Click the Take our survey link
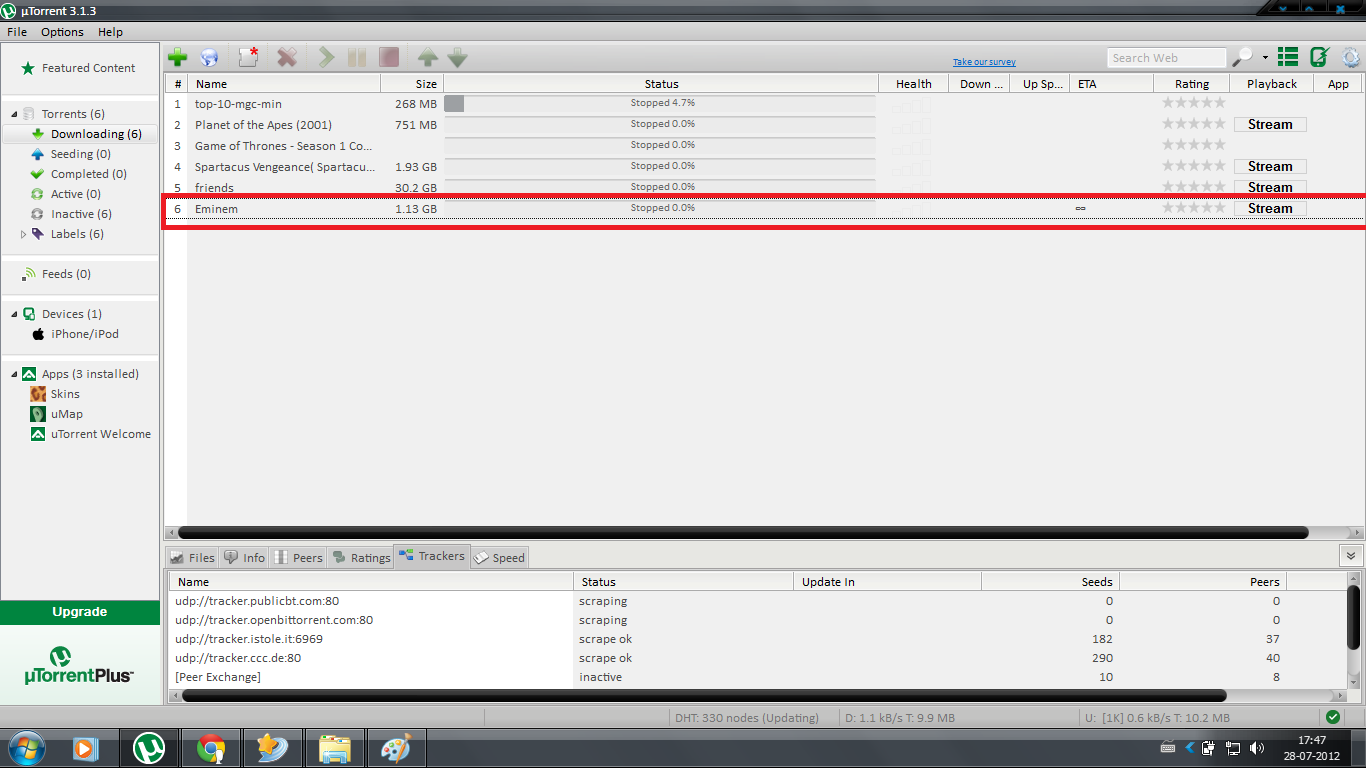The width and height of the screenshot is (1366, 768). click(x=984, y=62)
